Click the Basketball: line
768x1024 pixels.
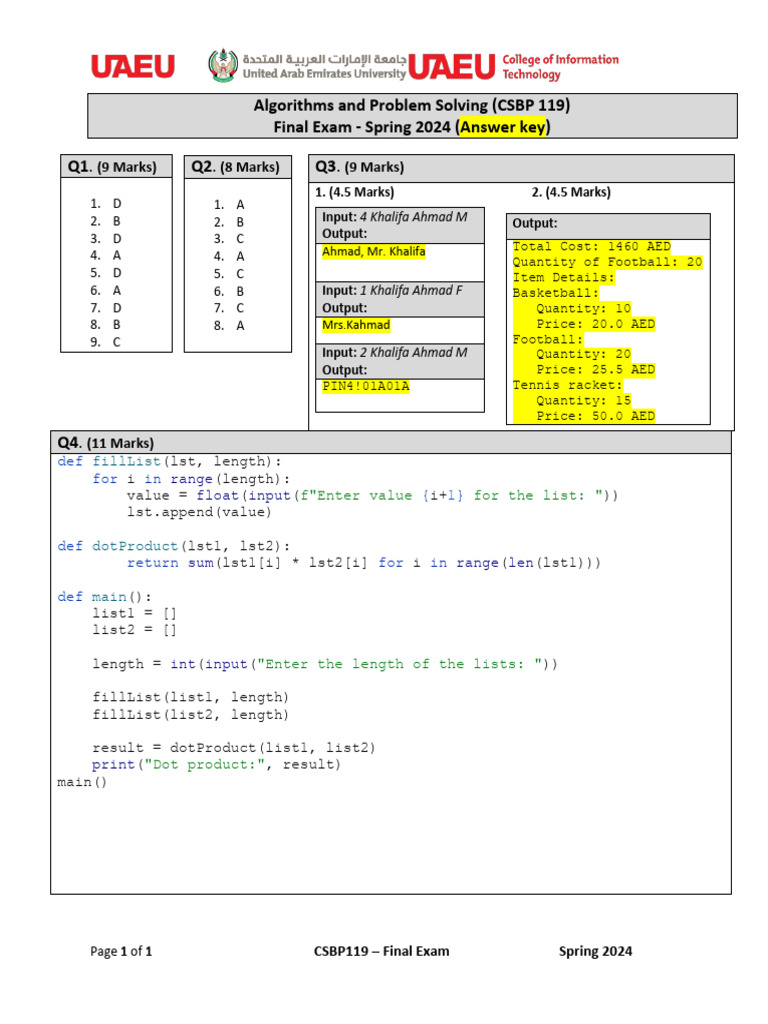[x=556, y=293]
